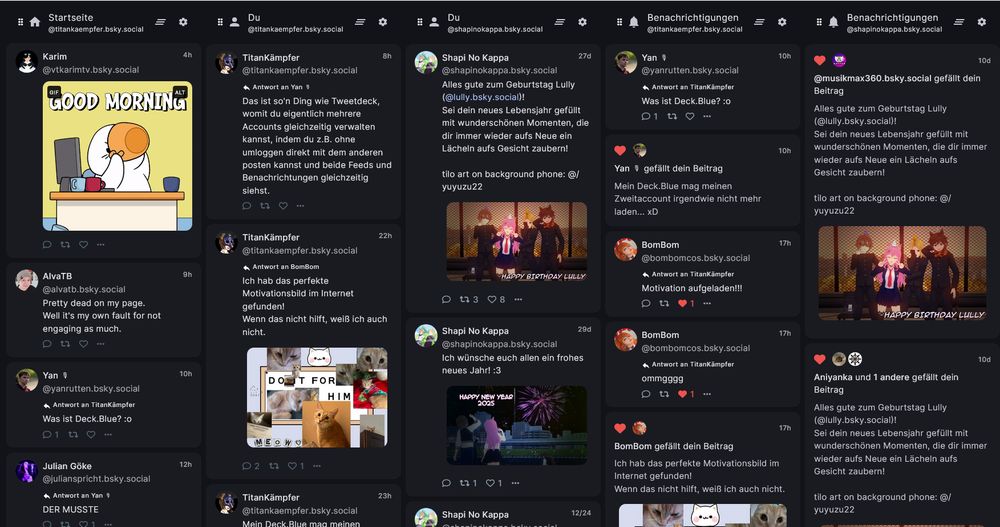Unlike BomBom's Motivation aufgeladen reply
The width and height of the screenshot is (1000, 527).
(x=686, y=304)
